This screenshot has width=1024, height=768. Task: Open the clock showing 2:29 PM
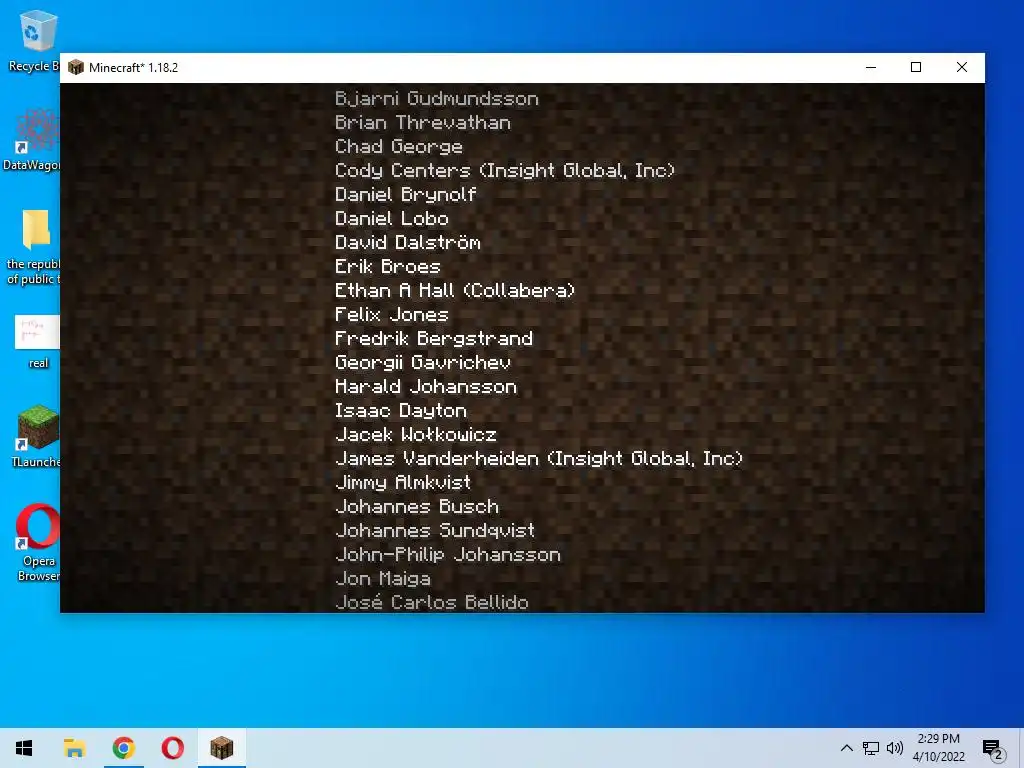938,748
